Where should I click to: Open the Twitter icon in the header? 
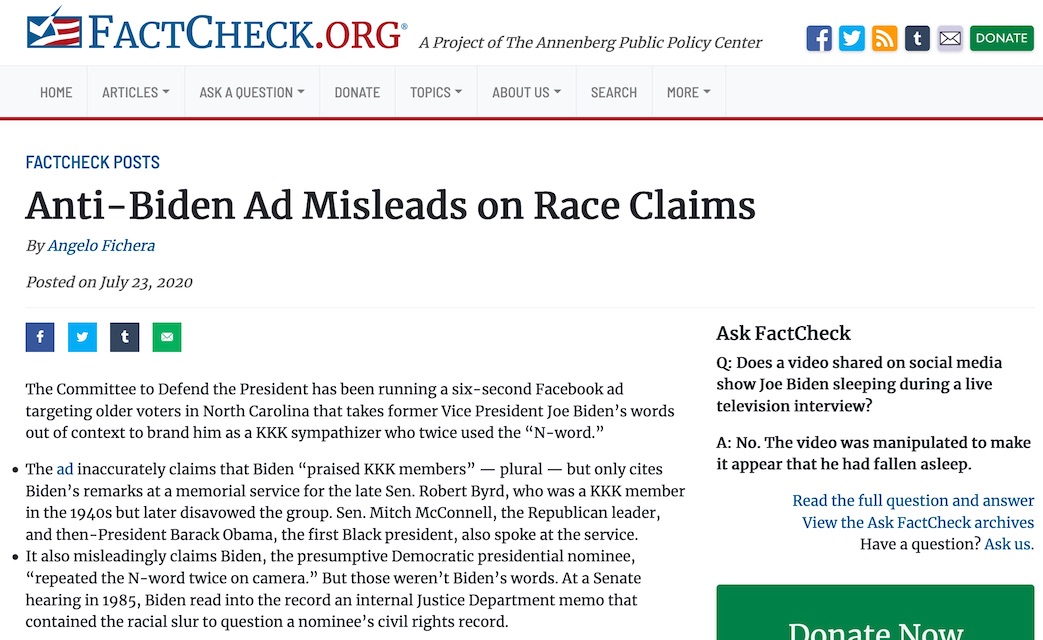tap(851, 39)
